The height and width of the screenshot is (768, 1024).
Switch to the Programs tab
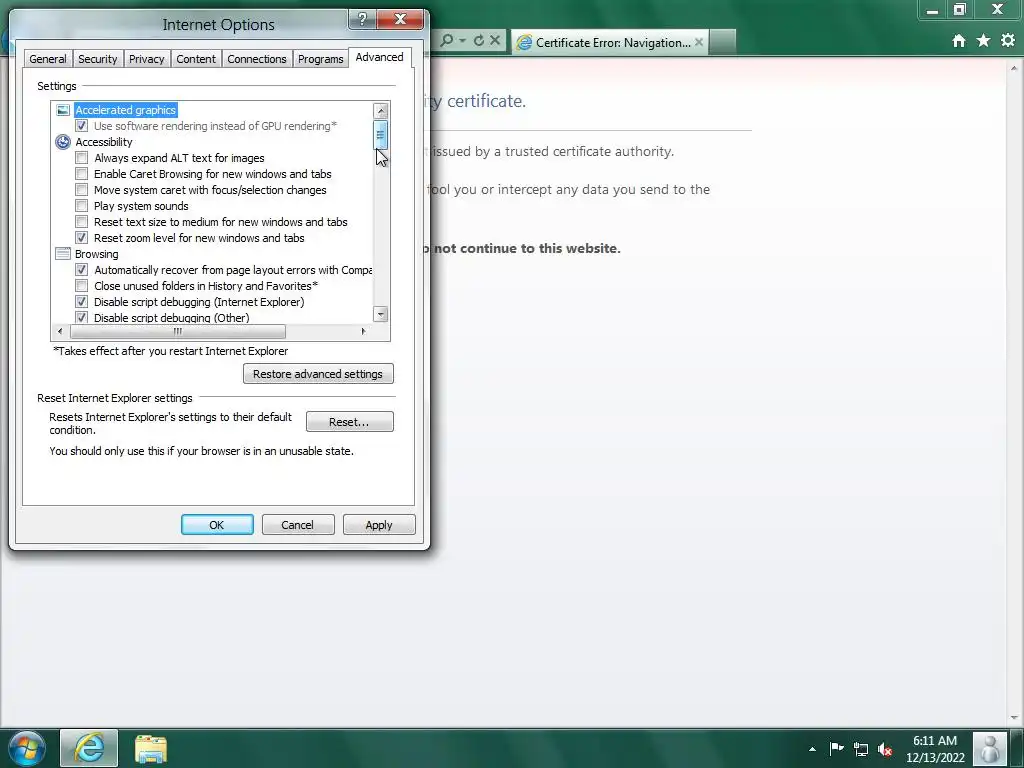point(320,59)
